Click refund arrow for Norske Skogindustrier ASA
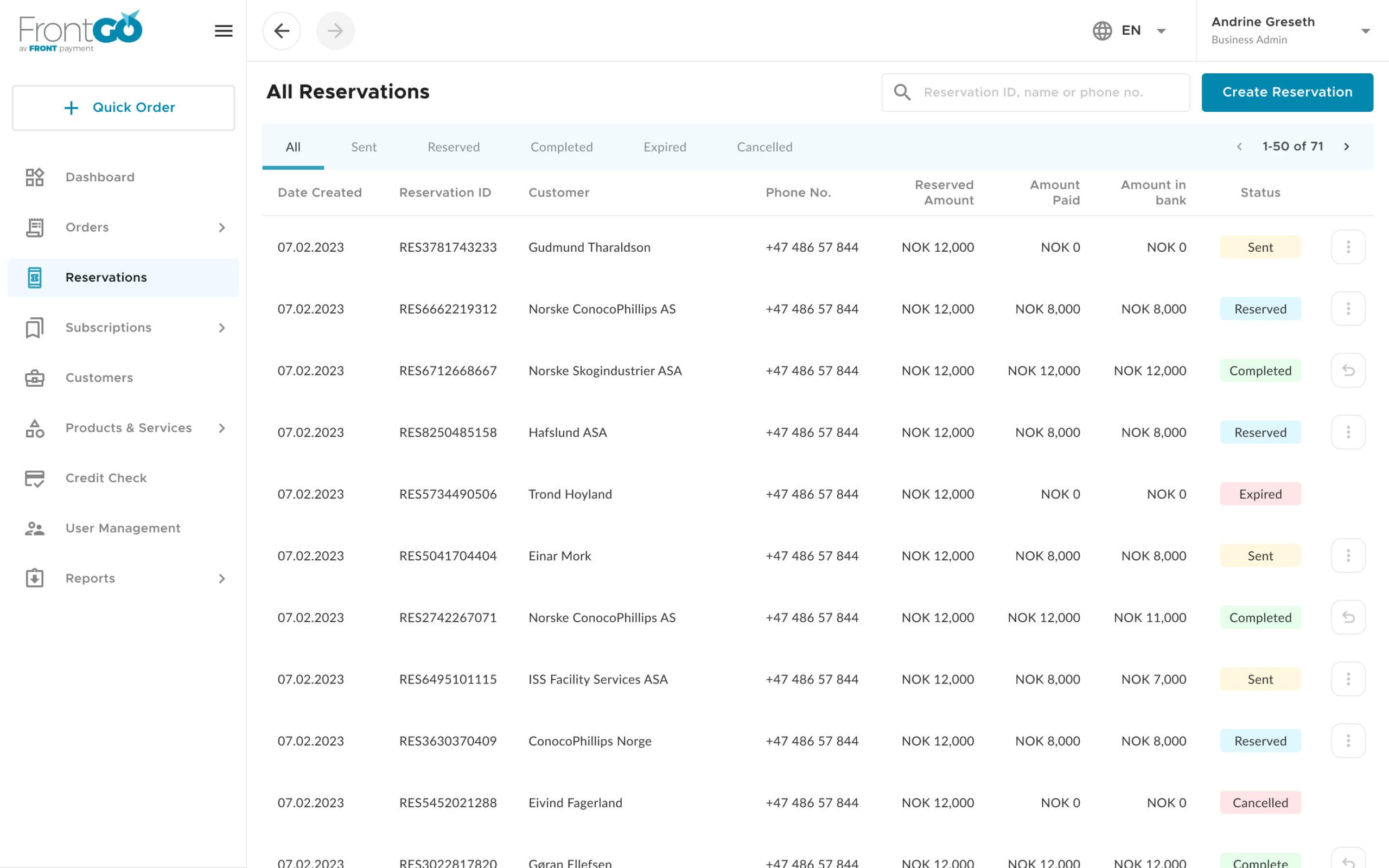 [x=1348, y=371]
